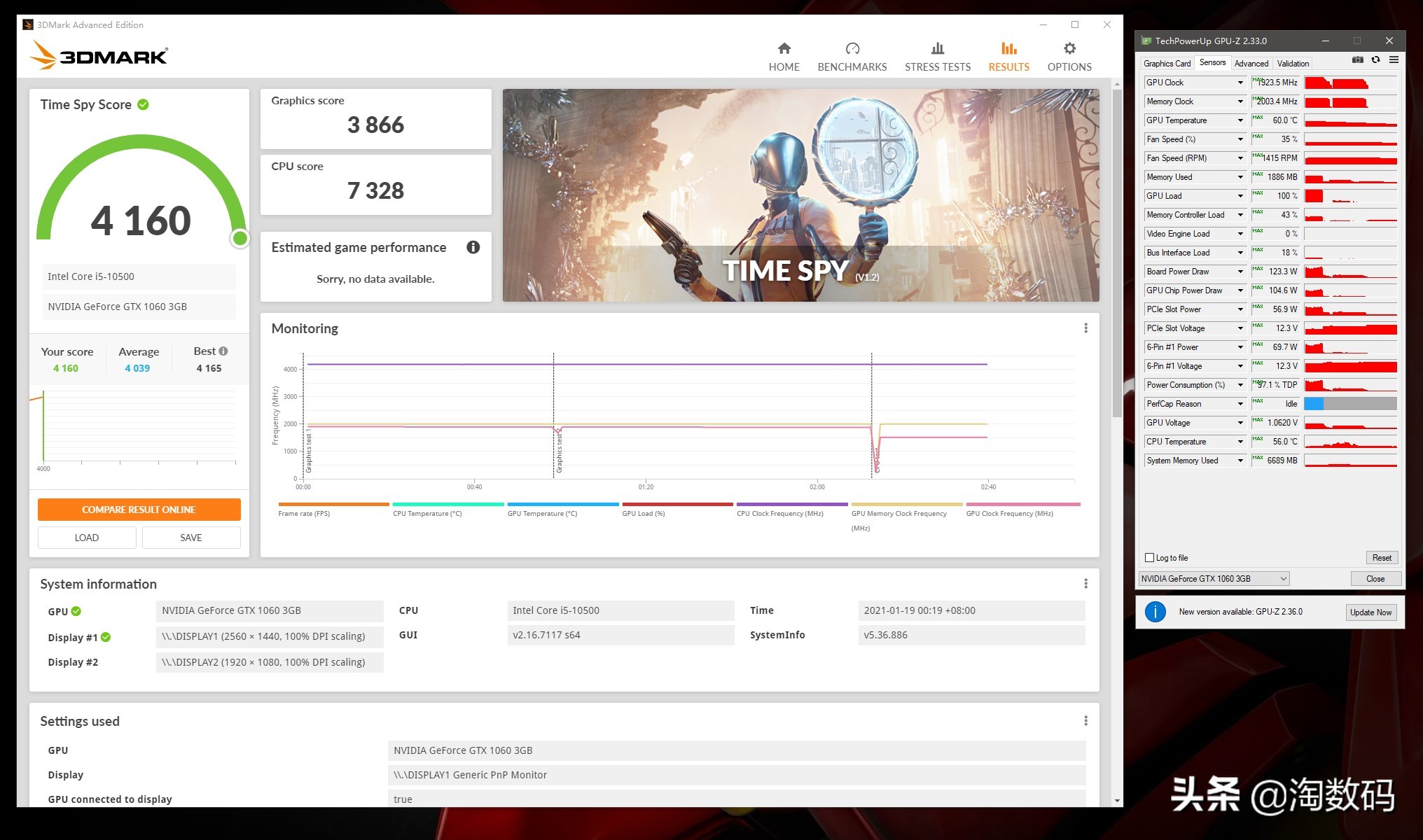Viewport: 1423px width, 840px height.
Task: Click the GPU Load red legend swatch
Action: [677, 504]
